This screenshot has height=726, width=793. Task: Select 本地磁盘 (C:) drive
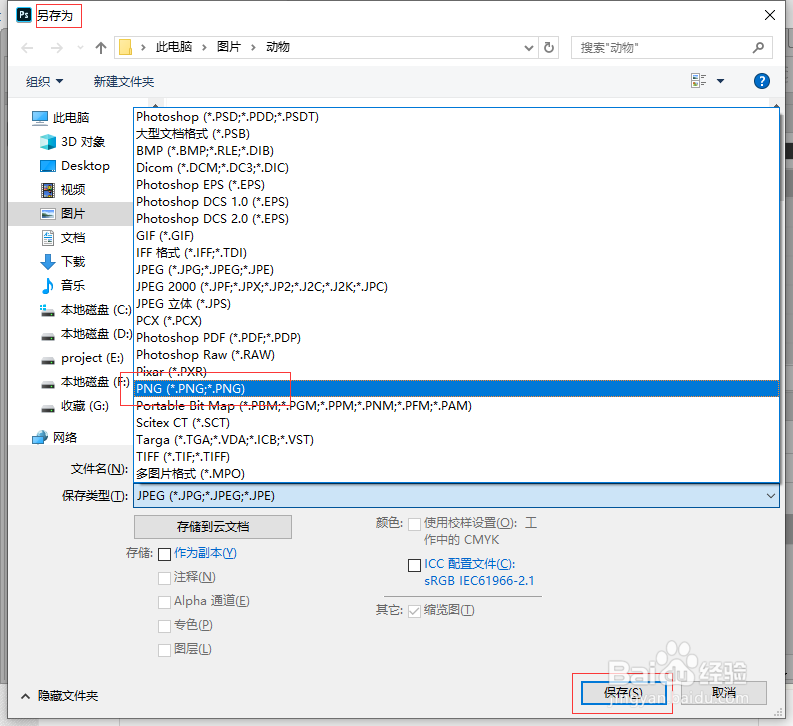coord(85,309)
